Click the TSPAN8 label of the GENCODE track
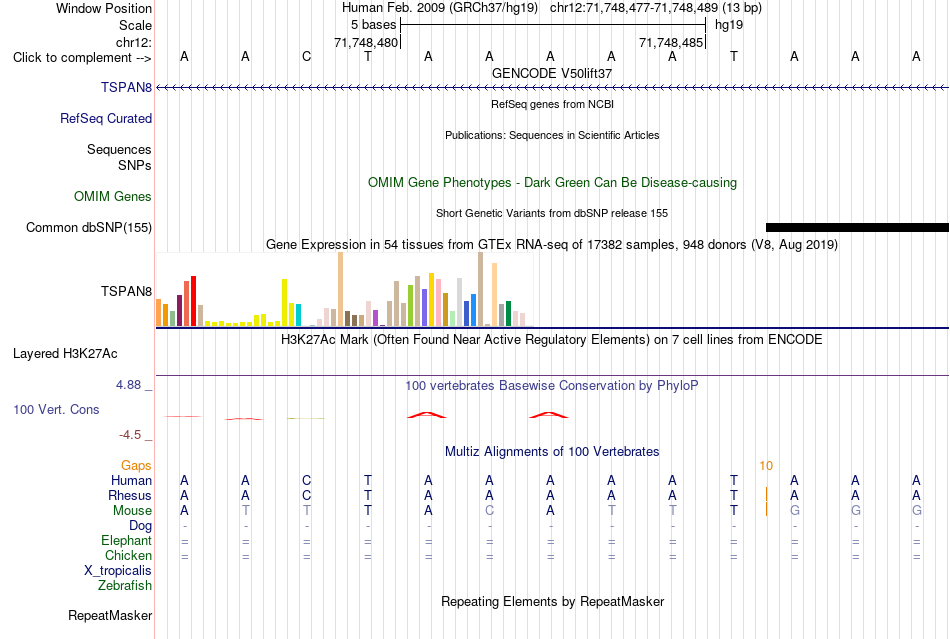950x639 pixels. (126, 87)
